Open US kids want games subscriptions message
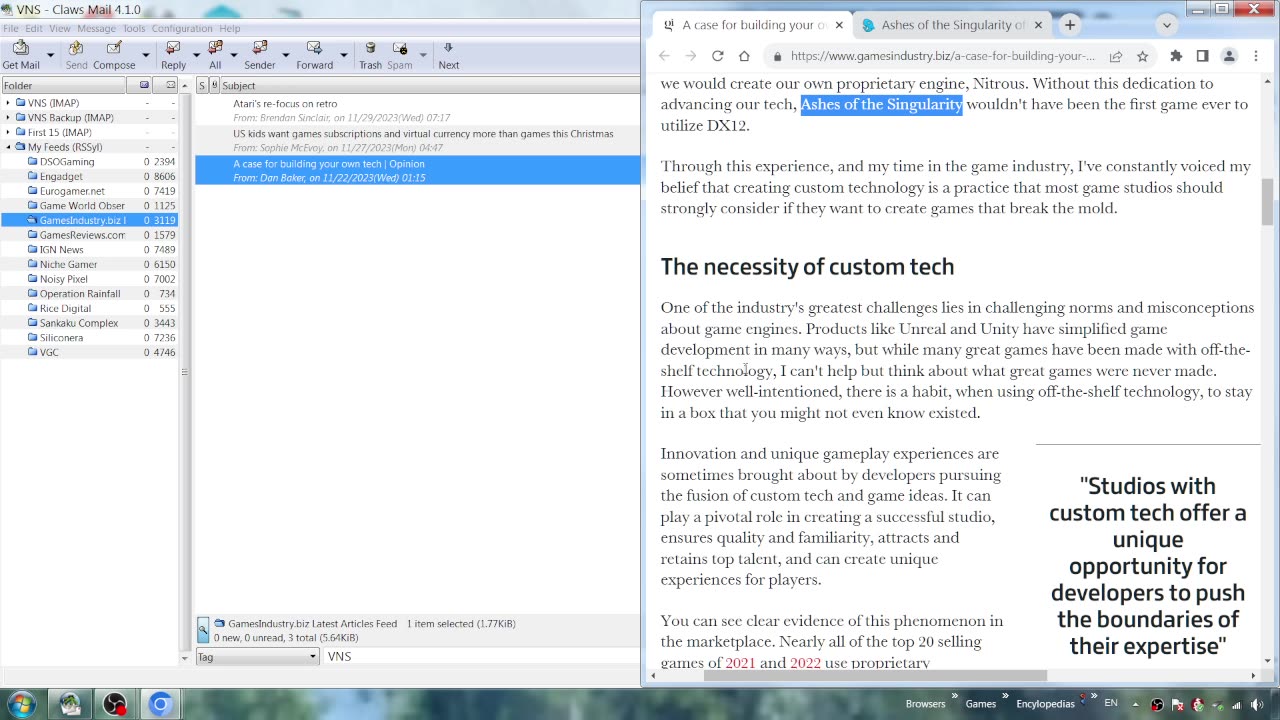Image resolution: width=1280 pixels, height=720 pixels. (x=417, y=141)
